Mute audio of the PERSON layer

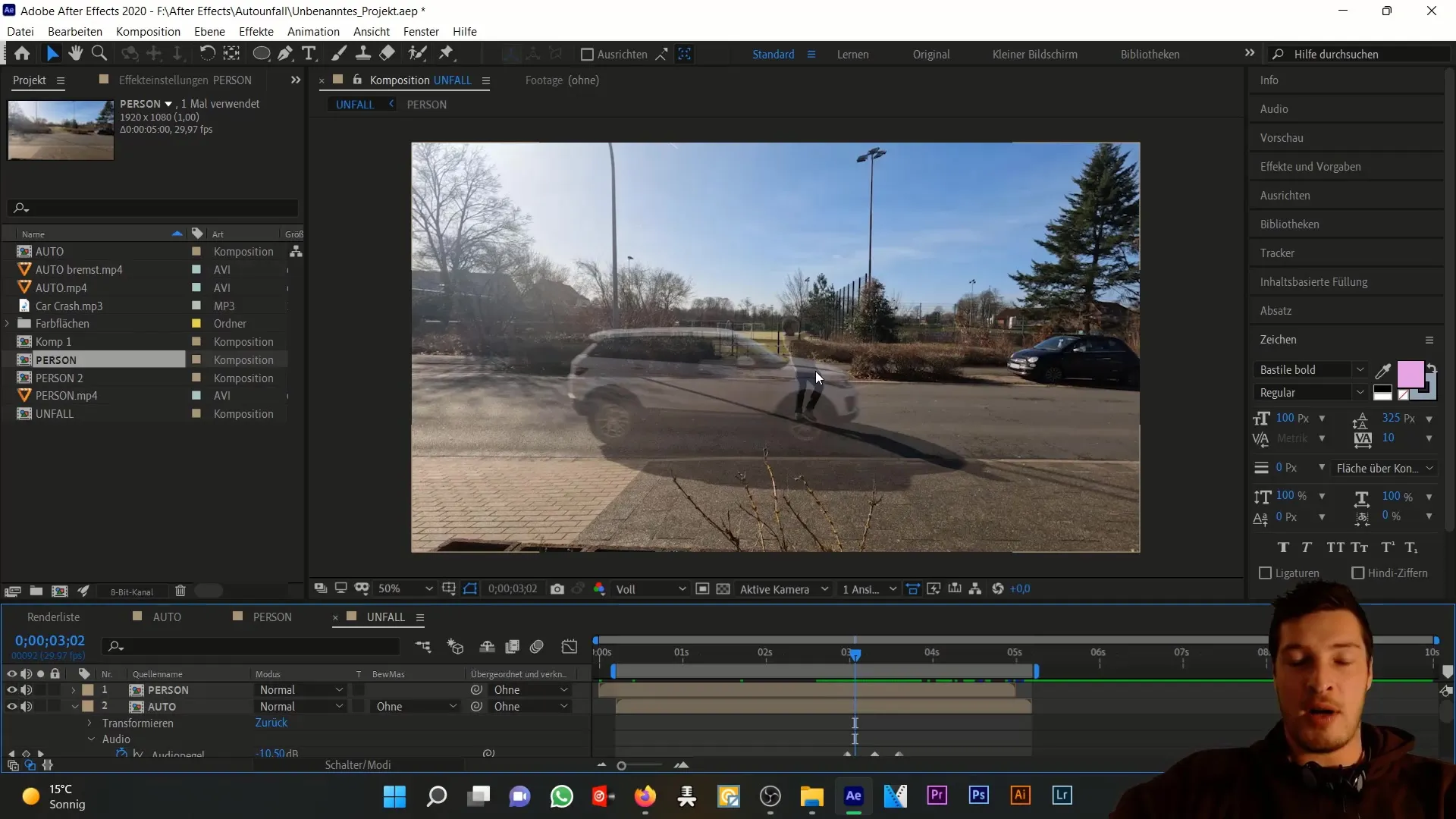coord(27,690)
